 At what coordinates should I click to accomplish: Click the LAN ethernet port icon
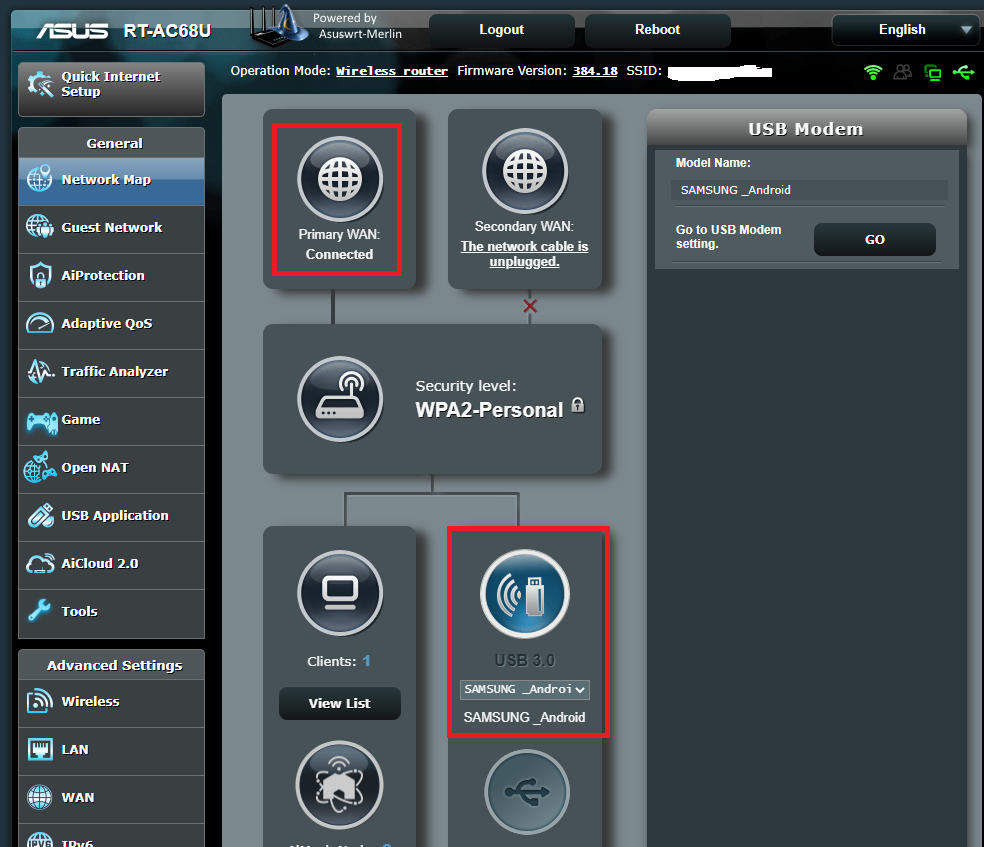point(40,749)
